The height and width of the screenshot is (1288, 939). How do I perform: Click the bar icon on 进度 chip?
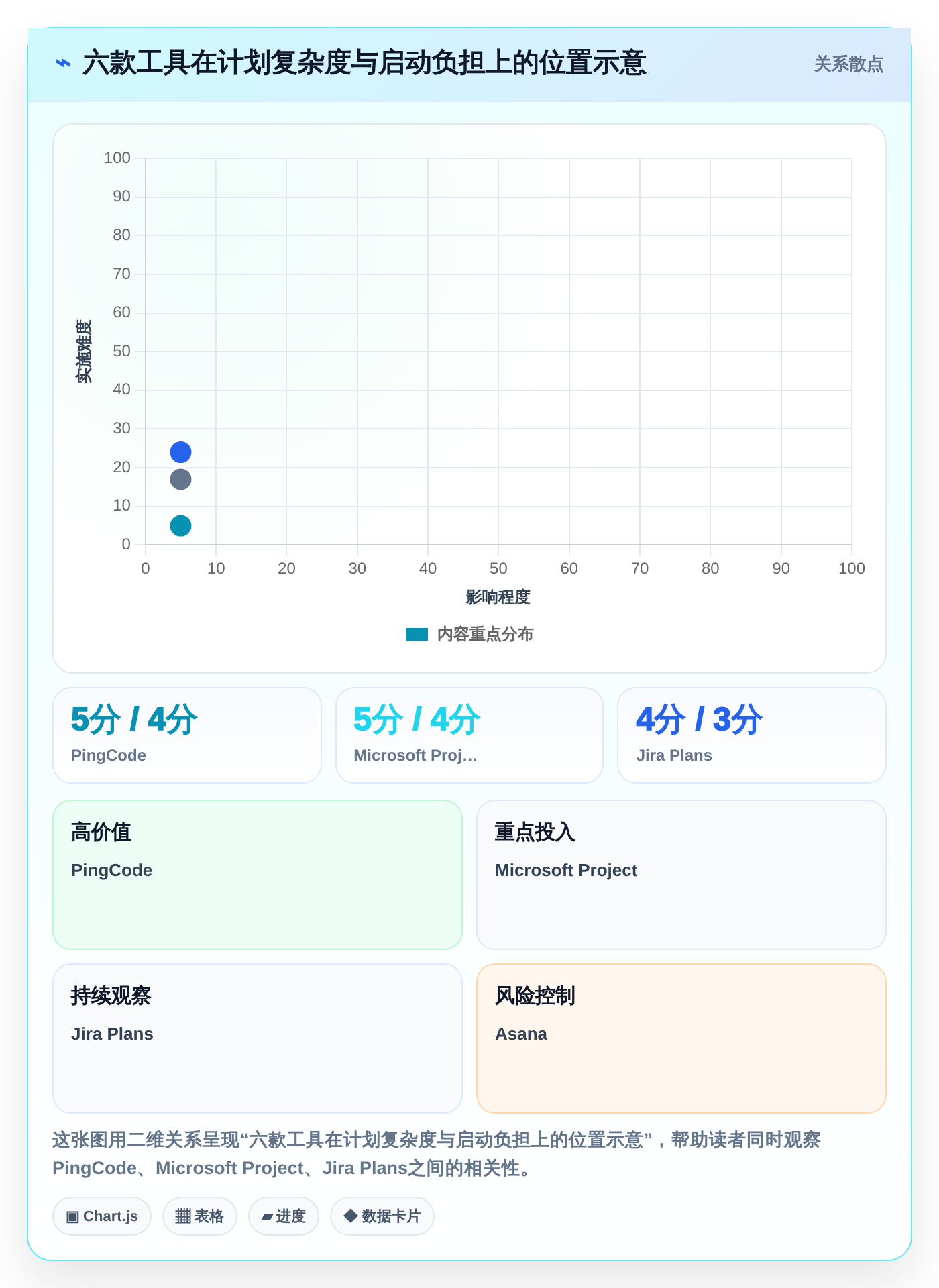tap(267, 1217)
